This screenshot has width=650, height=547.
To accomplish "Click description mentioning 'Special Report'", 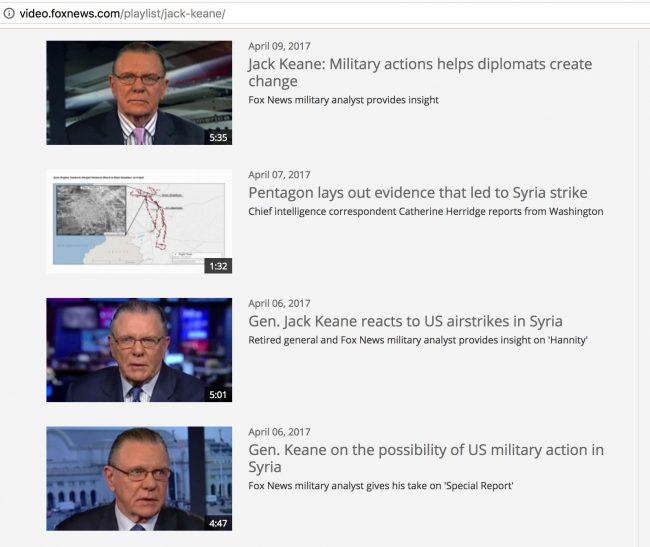I will pos(381,486).
